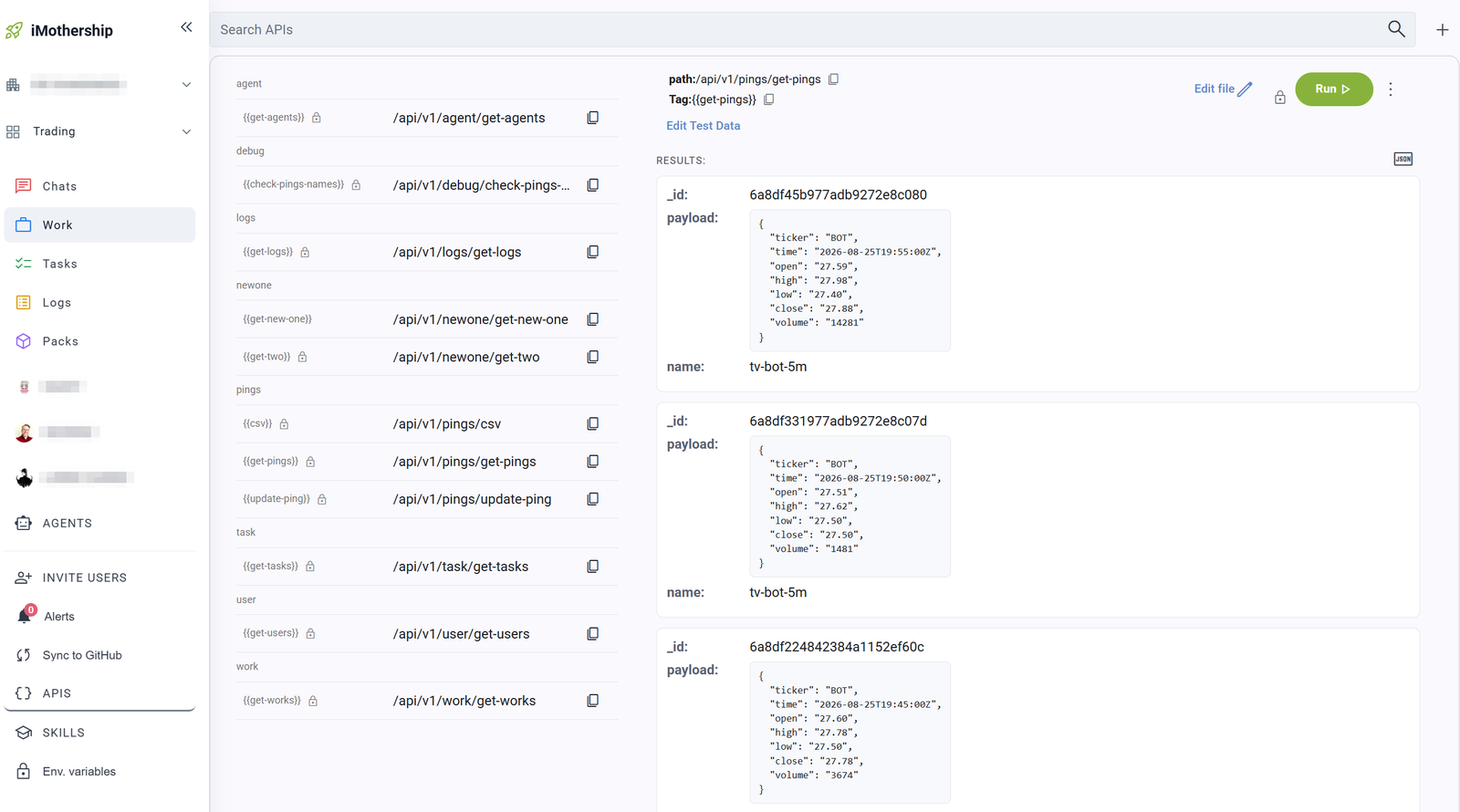Click the lock icon beside Run
This screenshot has width=1460, height=812.
(x=1280, y=98)
